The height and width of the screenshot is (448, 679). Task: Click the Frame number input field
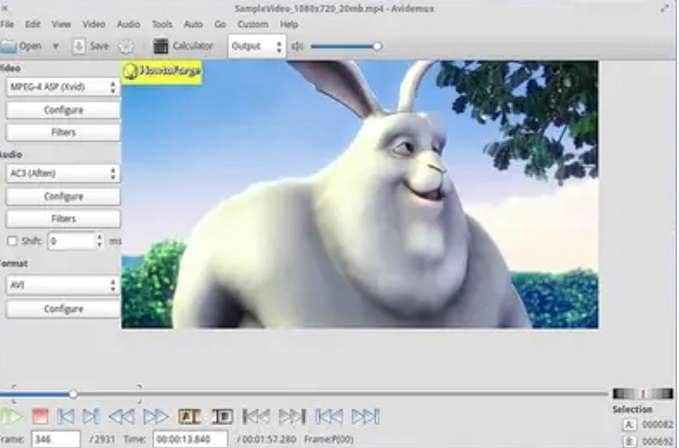[56, 439]
